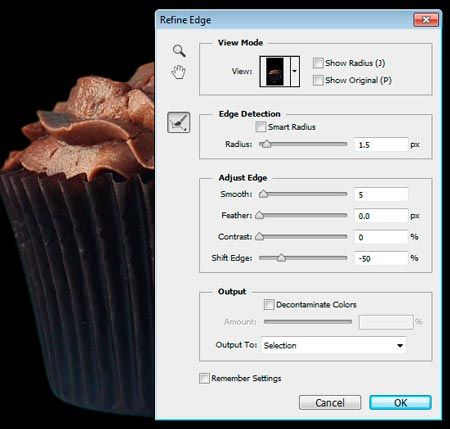Click the disabled Amount percentage field

click(386, 322)
